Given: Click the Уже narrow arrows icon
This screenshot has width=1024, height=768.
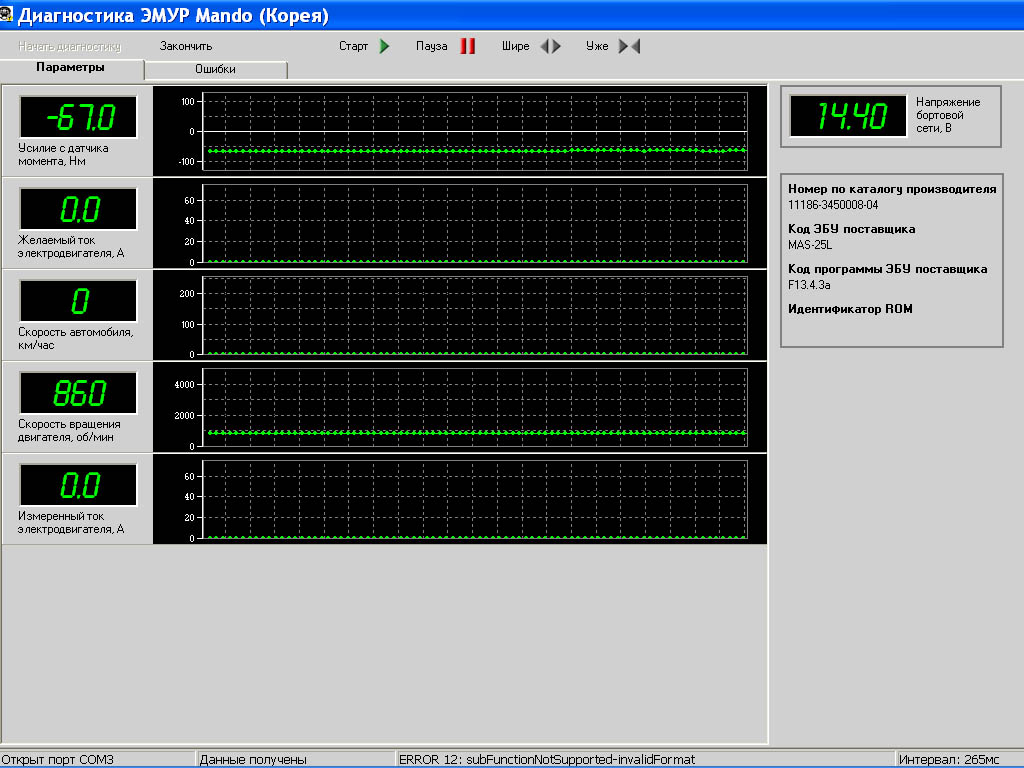Looking at the screenshot, I should (x=629, y=46).
